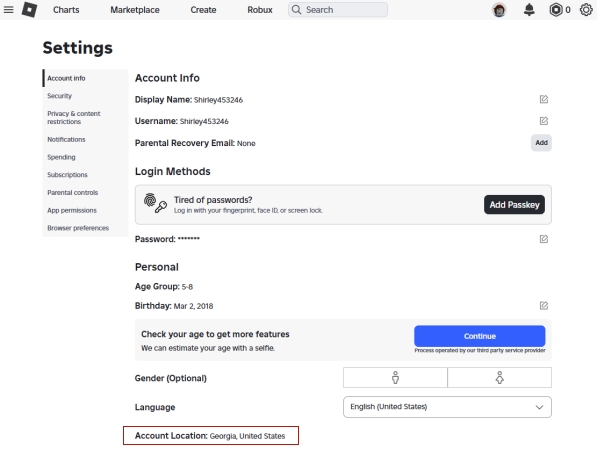Click the 'Mar 2, 2018' birthday value
This screenshot has width=597, height=450.
coord(193,306)
